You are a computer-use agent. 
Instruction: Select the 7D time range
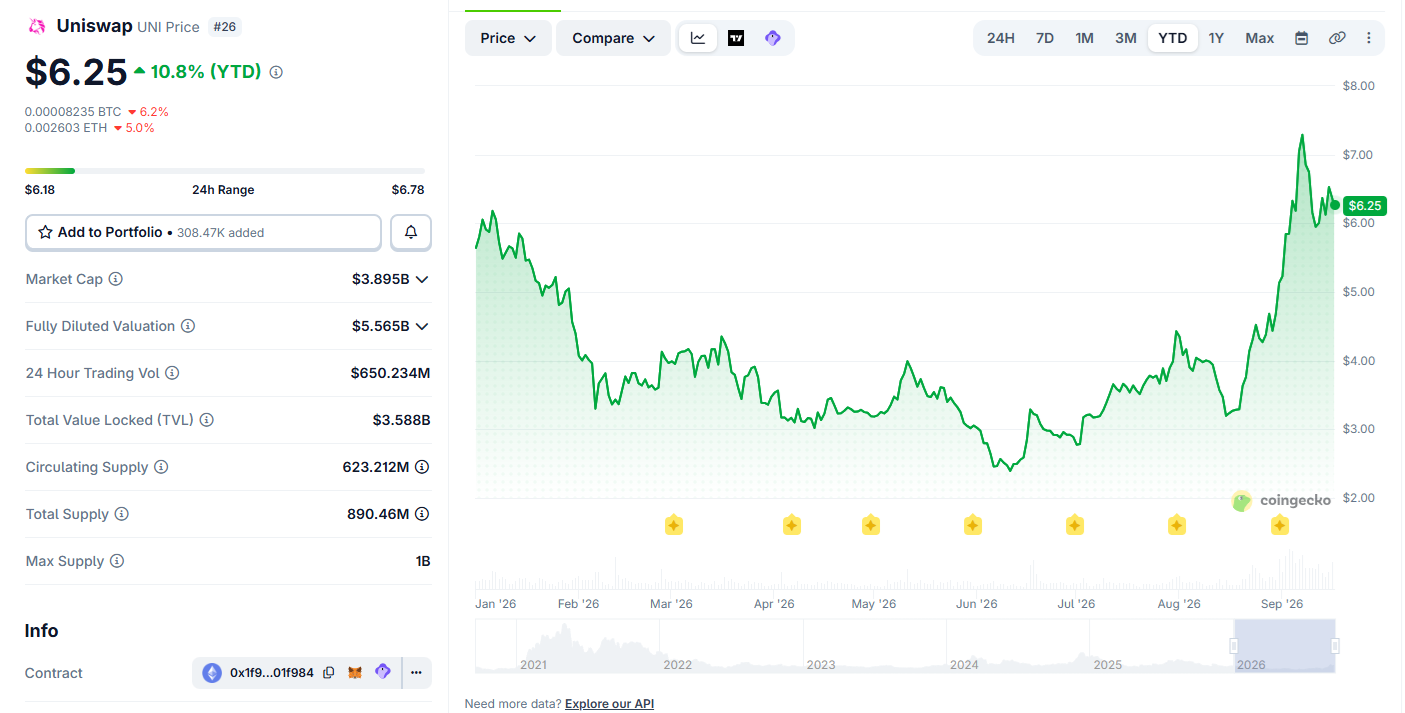(1045, 38)
